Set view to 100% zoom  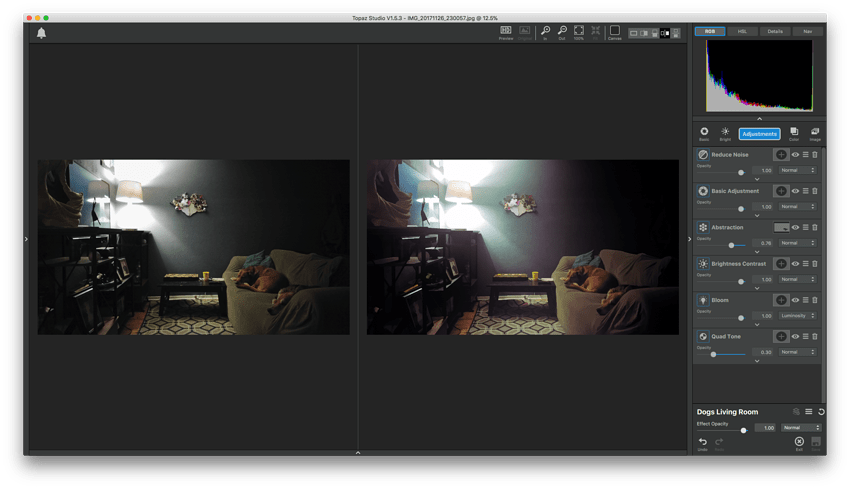pyautogui.click(x=579, y=32)
